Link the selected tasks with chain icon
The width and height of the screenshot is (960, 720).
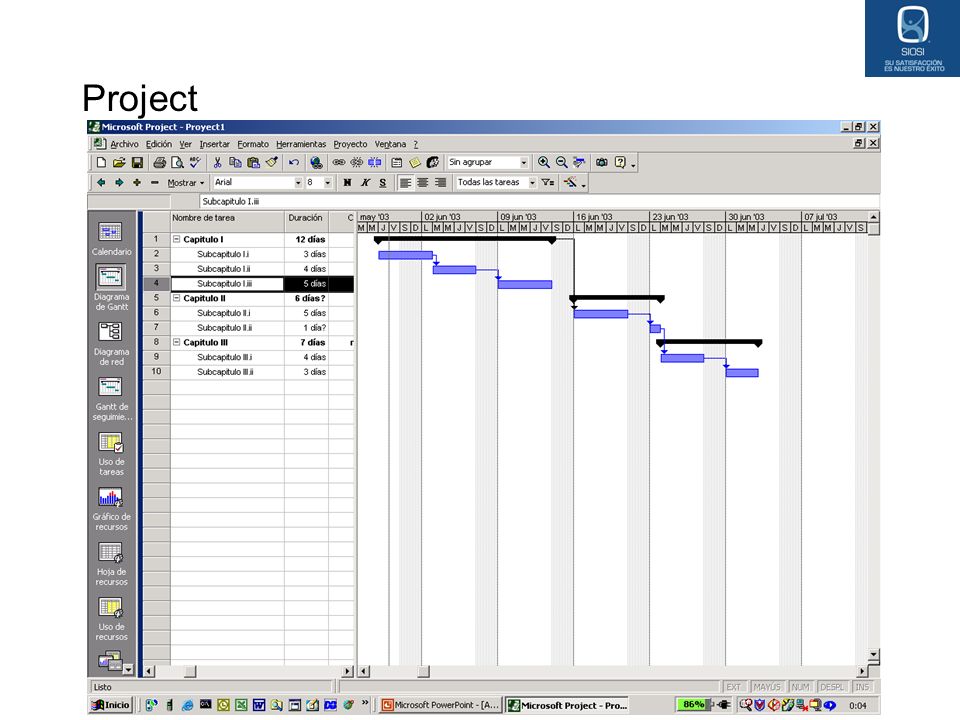coord(339,162)
